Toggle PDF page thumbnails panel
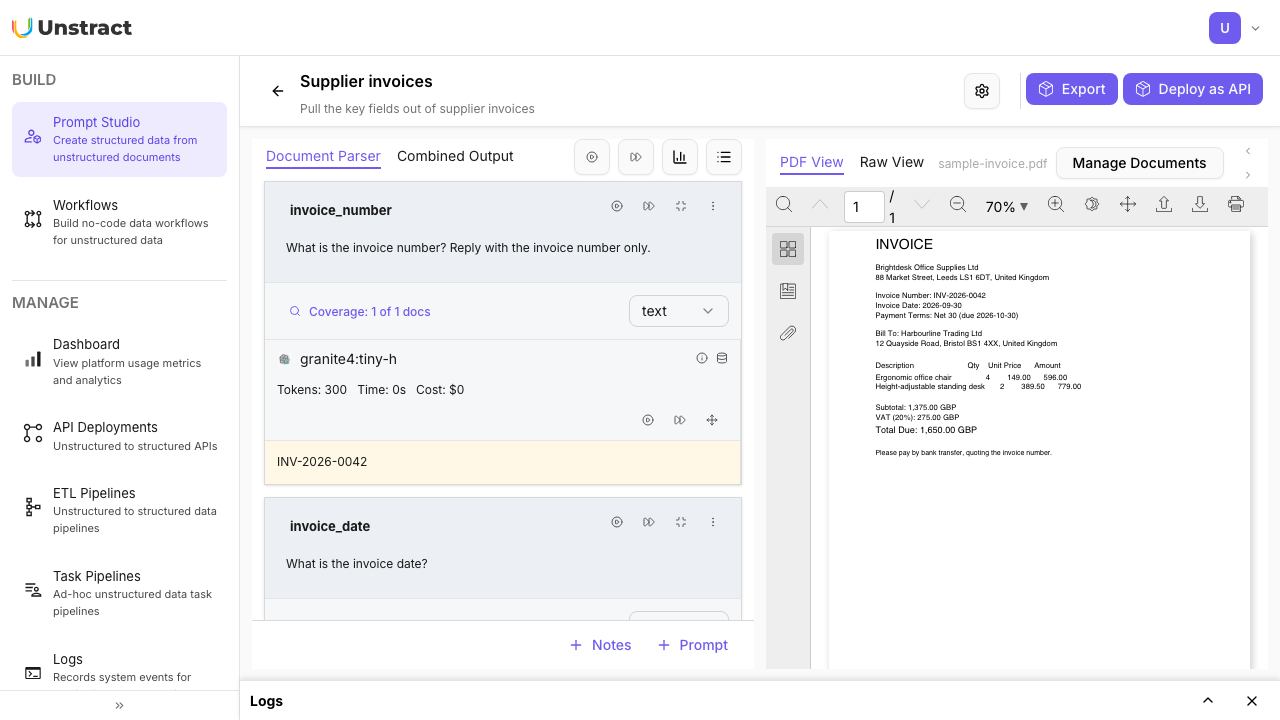 (788, 249)
